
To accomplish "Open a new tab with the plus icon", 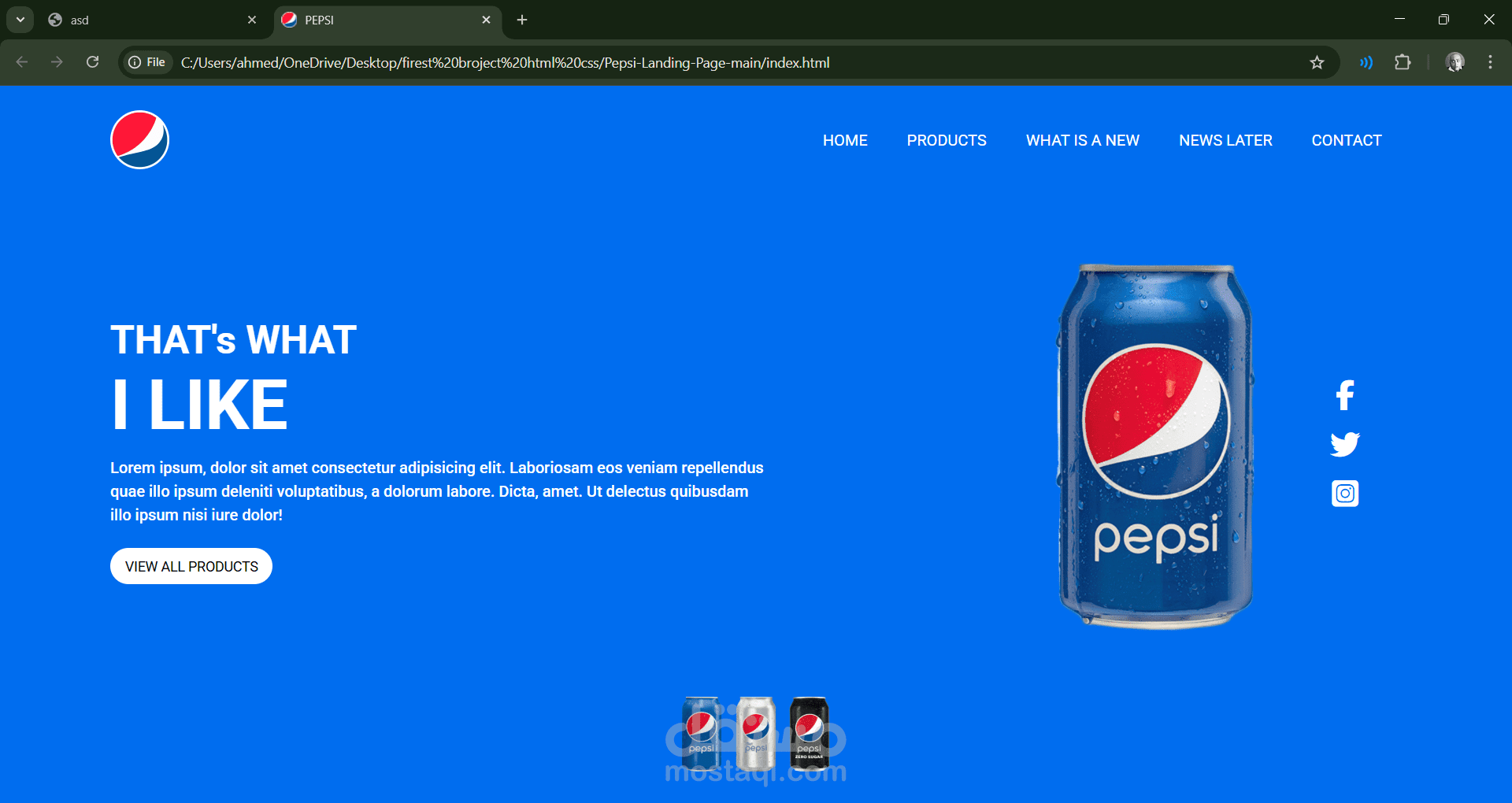I will pos(522,20).
